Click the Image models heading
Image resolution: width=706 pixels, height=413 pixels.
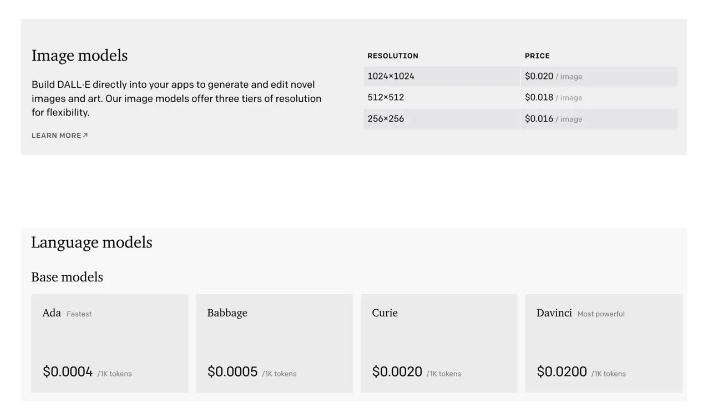tap(80, 56)
